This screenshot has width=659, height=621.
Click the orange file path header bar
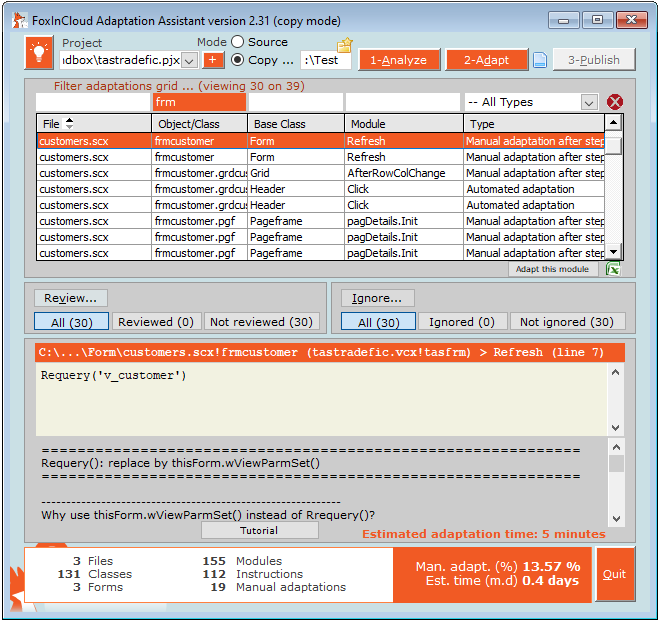pos(330,353)
